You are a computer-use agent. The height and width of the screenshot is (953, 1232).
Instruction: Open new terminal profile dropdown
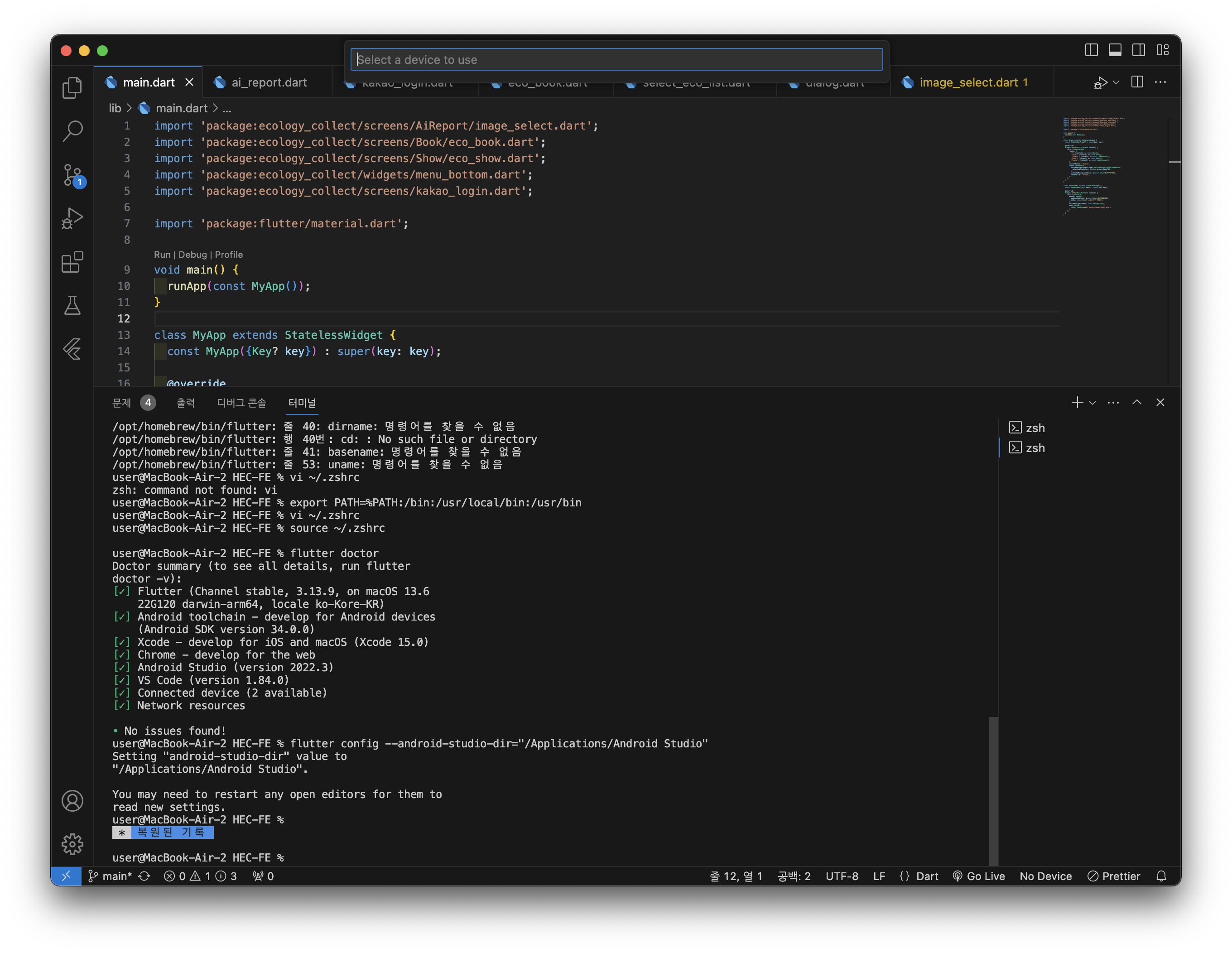pos(1092,402)
